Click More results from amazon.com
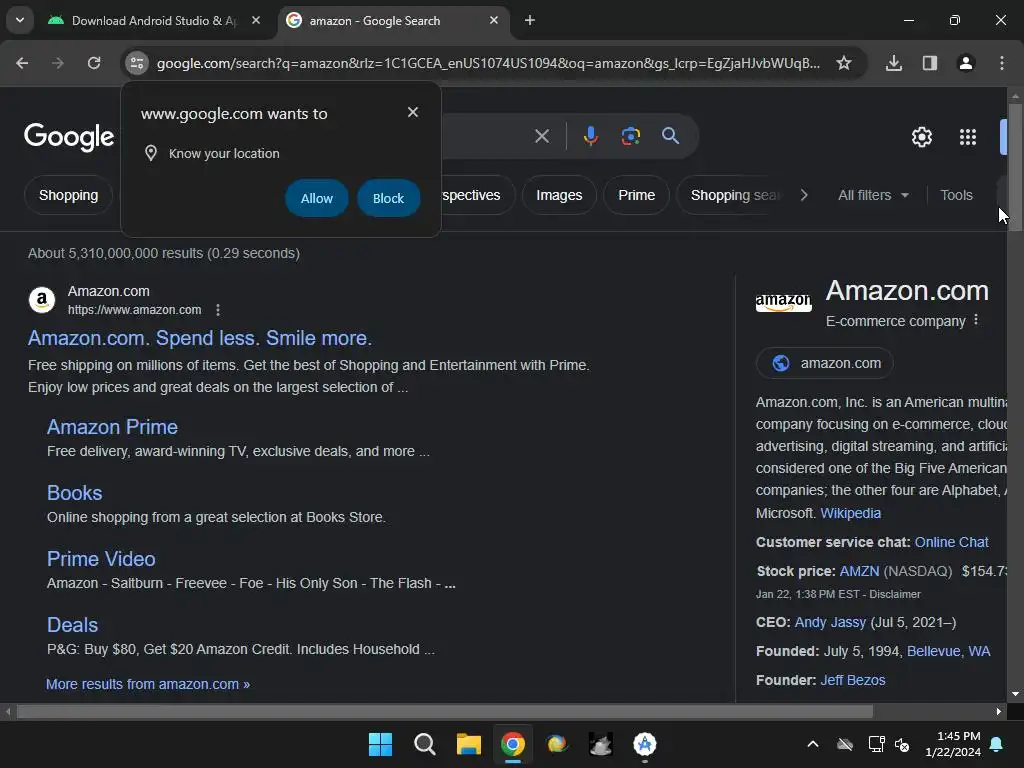This screenshot has height=768, width=1024. [x=148, y=684]
